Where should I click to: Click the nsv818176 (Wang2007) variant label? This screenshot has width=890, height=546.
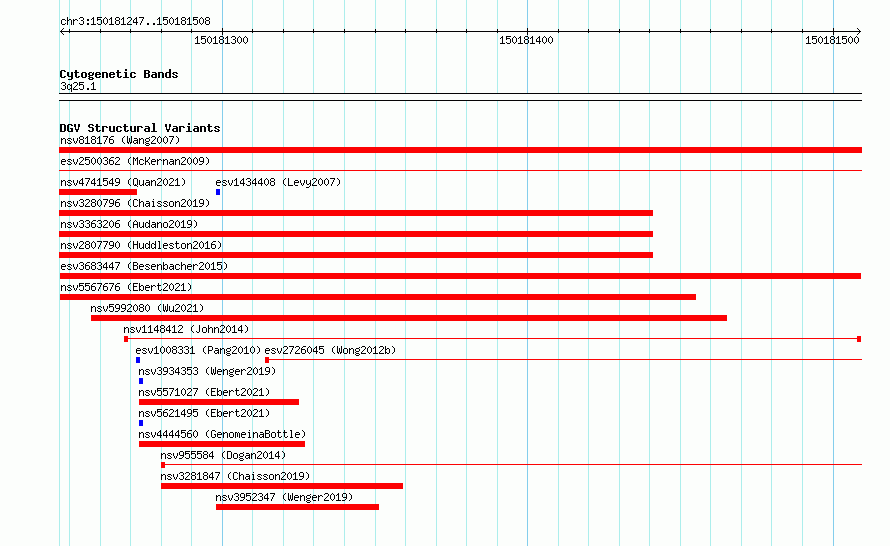(120, 140)
